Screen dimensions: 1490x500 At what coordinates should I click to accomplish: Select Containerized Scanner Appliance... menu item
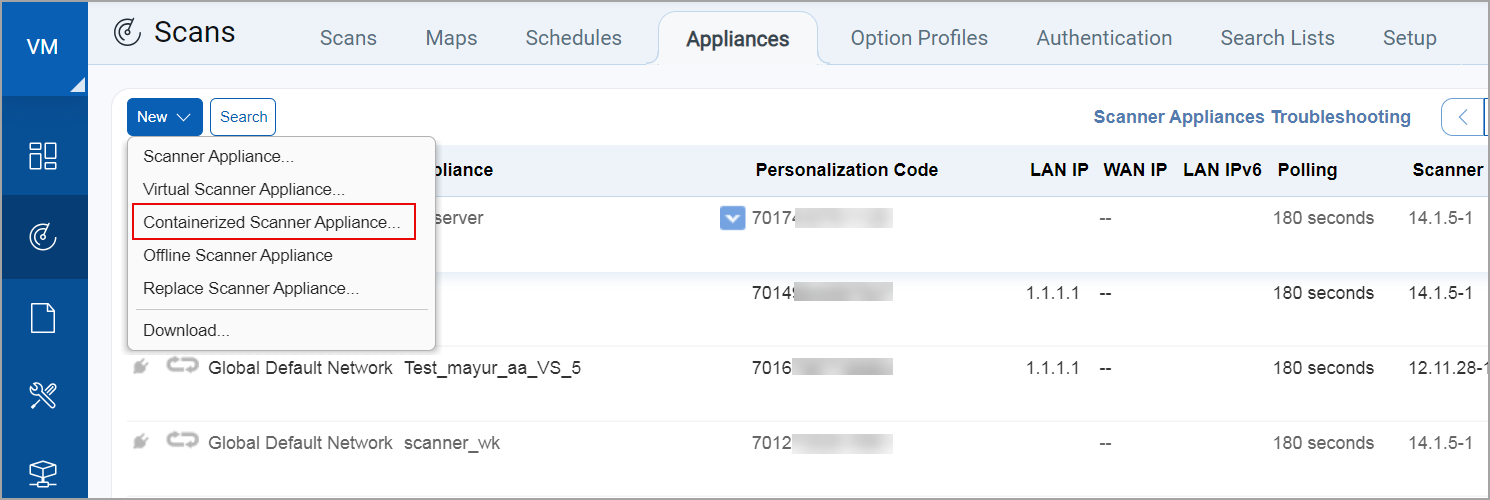(273, 222)
